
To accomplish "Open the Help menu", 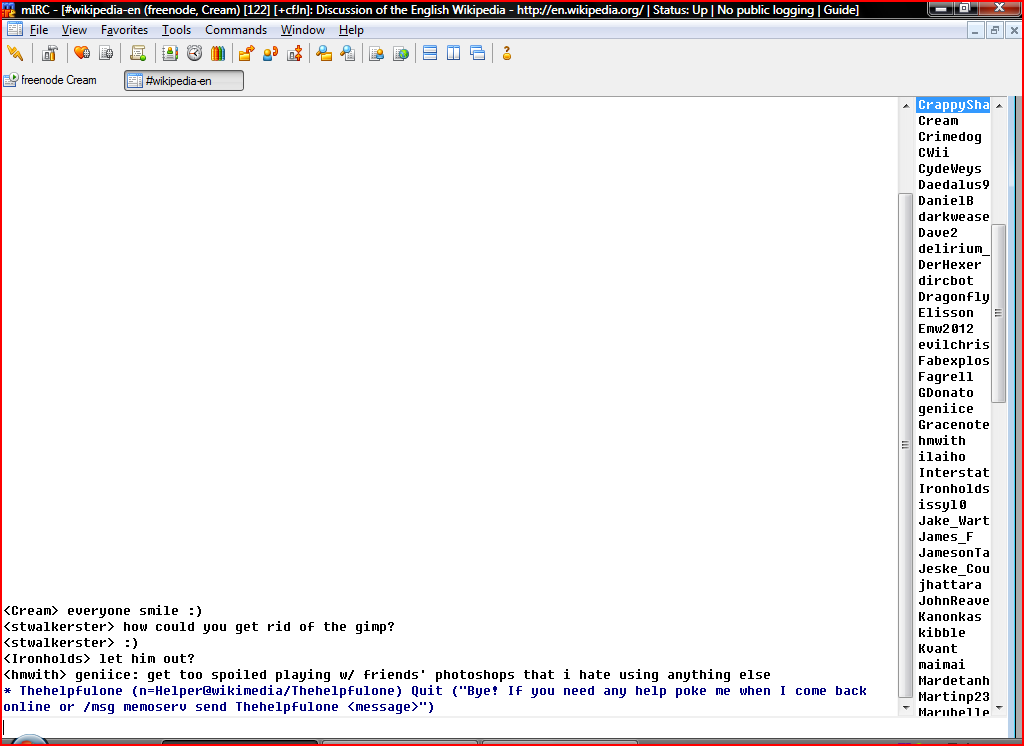I will (351, 30).
